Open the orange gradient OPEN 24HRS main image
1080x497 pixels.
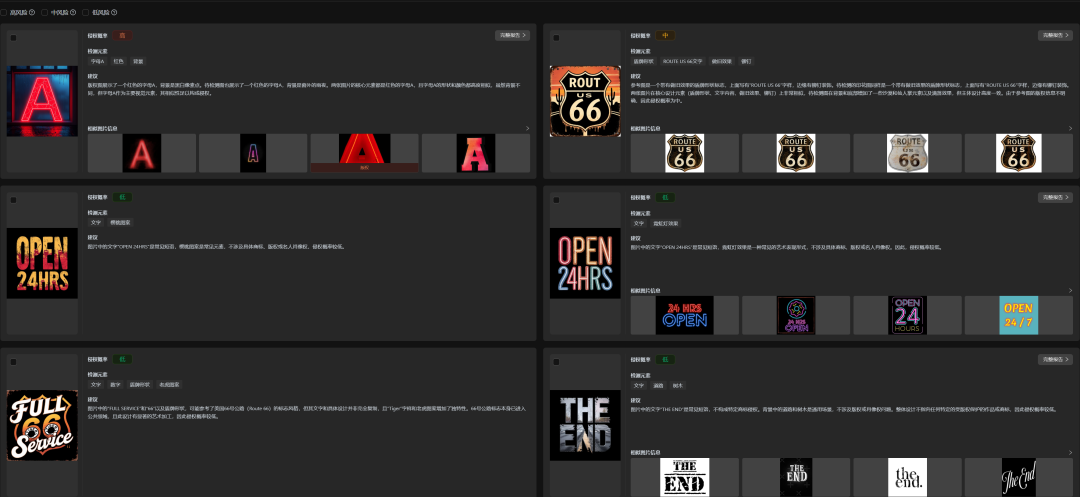(42, 263)
